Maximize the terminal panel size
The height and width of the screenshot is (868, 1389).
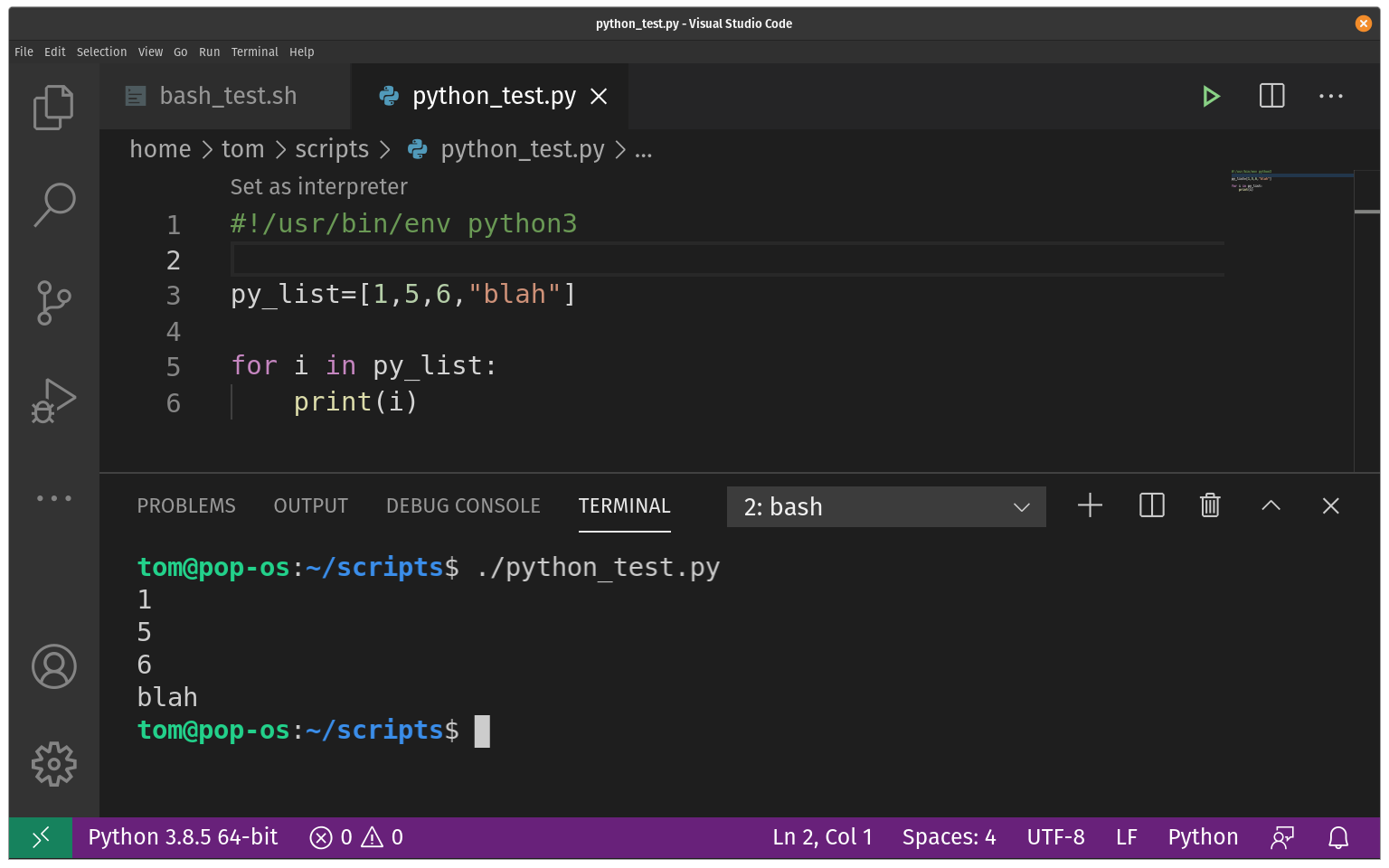click(x=1271, y=505)
